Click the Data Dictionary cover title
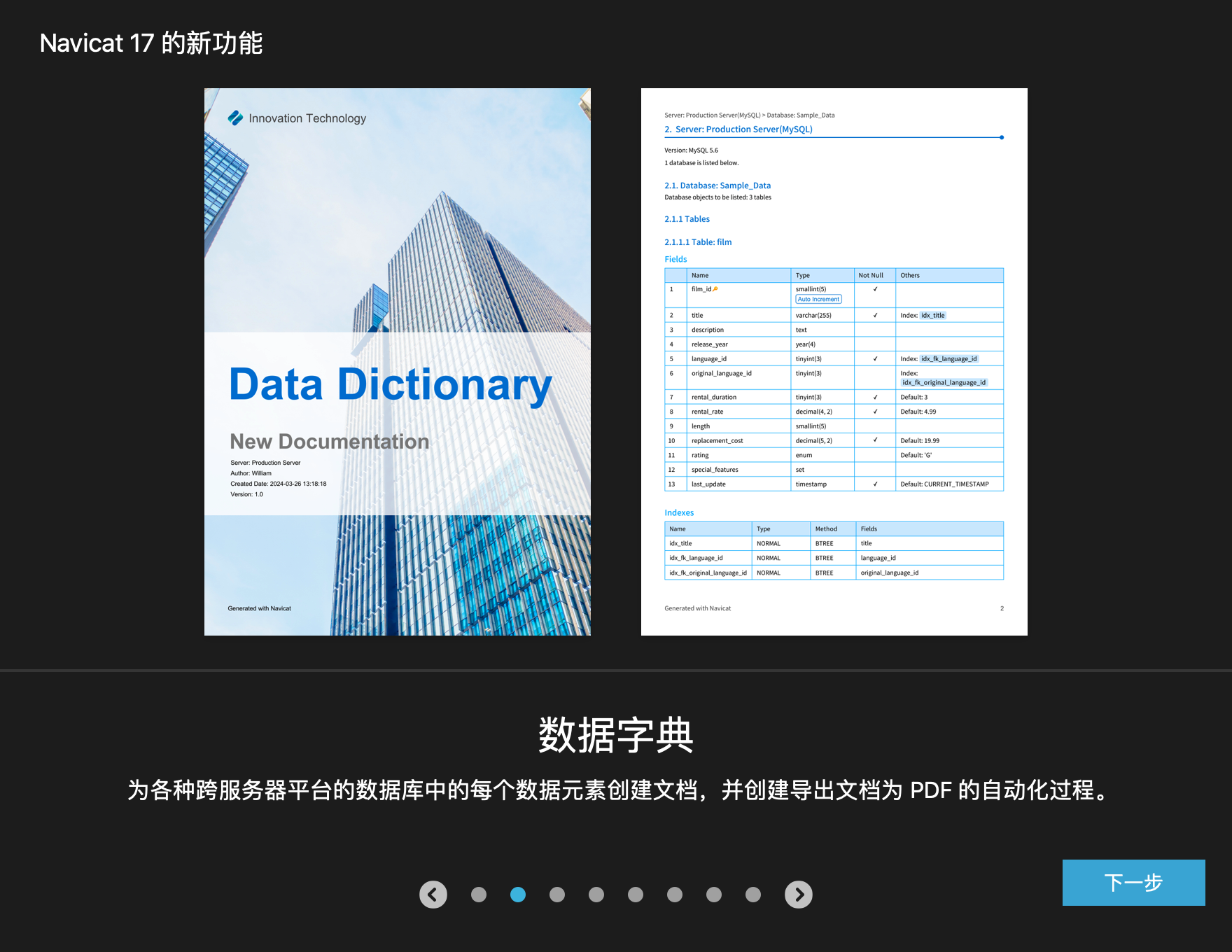The image size is (1232, 952). [391, 385]
